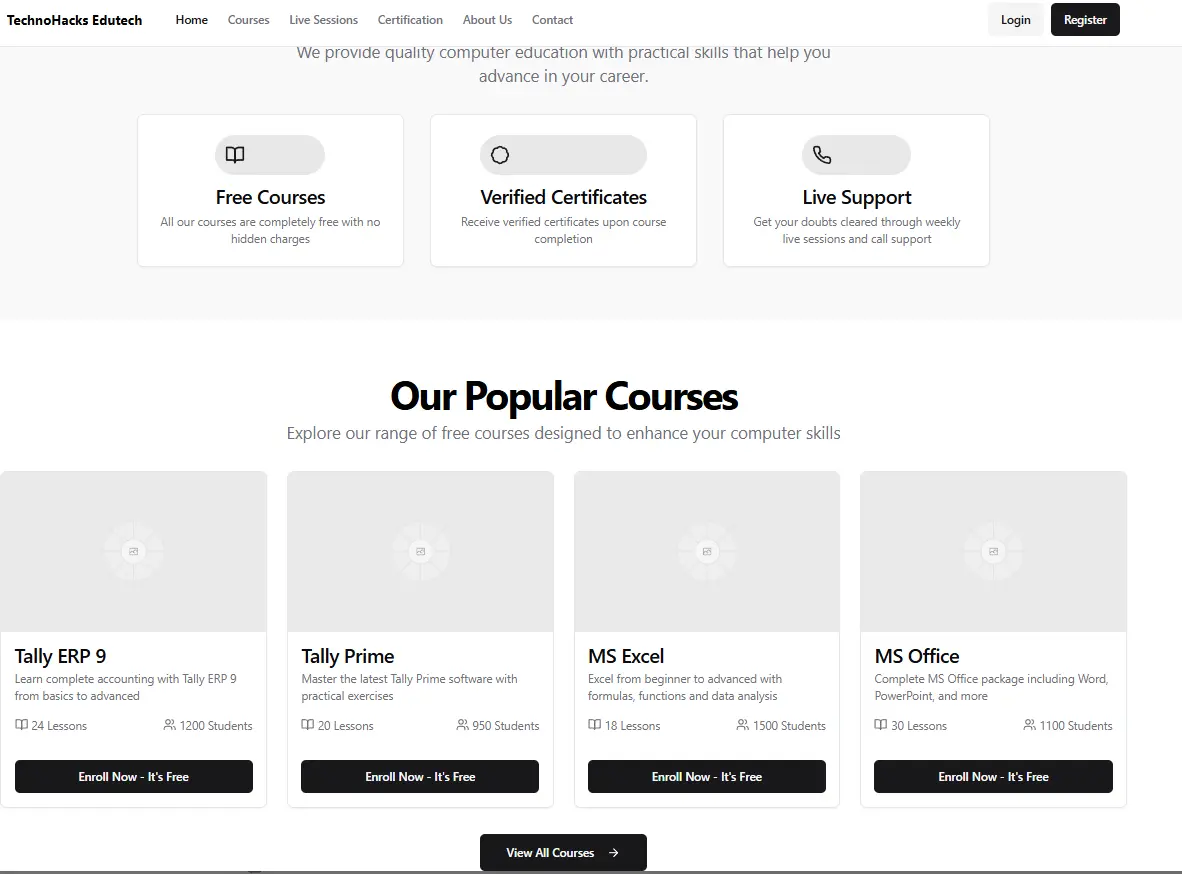Click the book icon beside 18 Lessons
1182x874 pixels.
[595, 725]
